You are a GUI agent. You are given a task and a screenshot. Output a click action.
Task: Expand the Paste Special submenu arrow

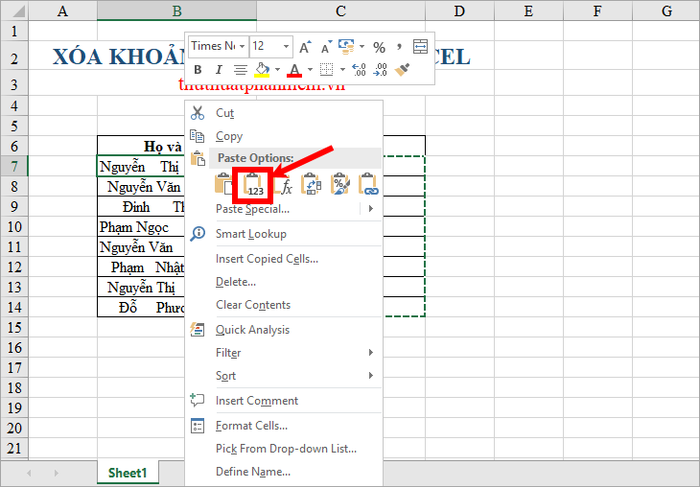[371, 208]
